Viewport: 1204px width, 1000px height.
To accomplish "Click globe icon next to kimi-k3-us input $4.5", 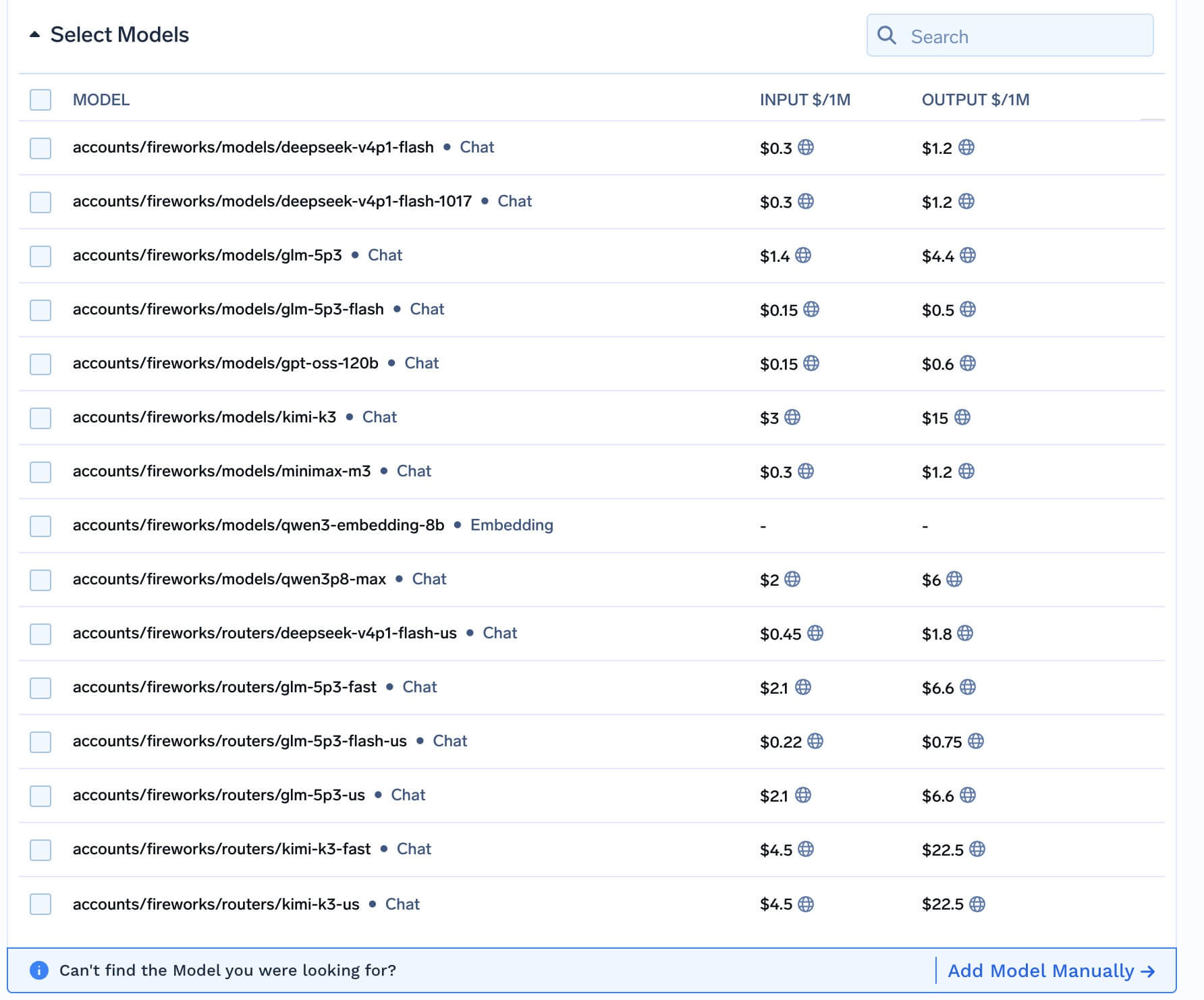I will pyautogui.click(x=806, y=904).
